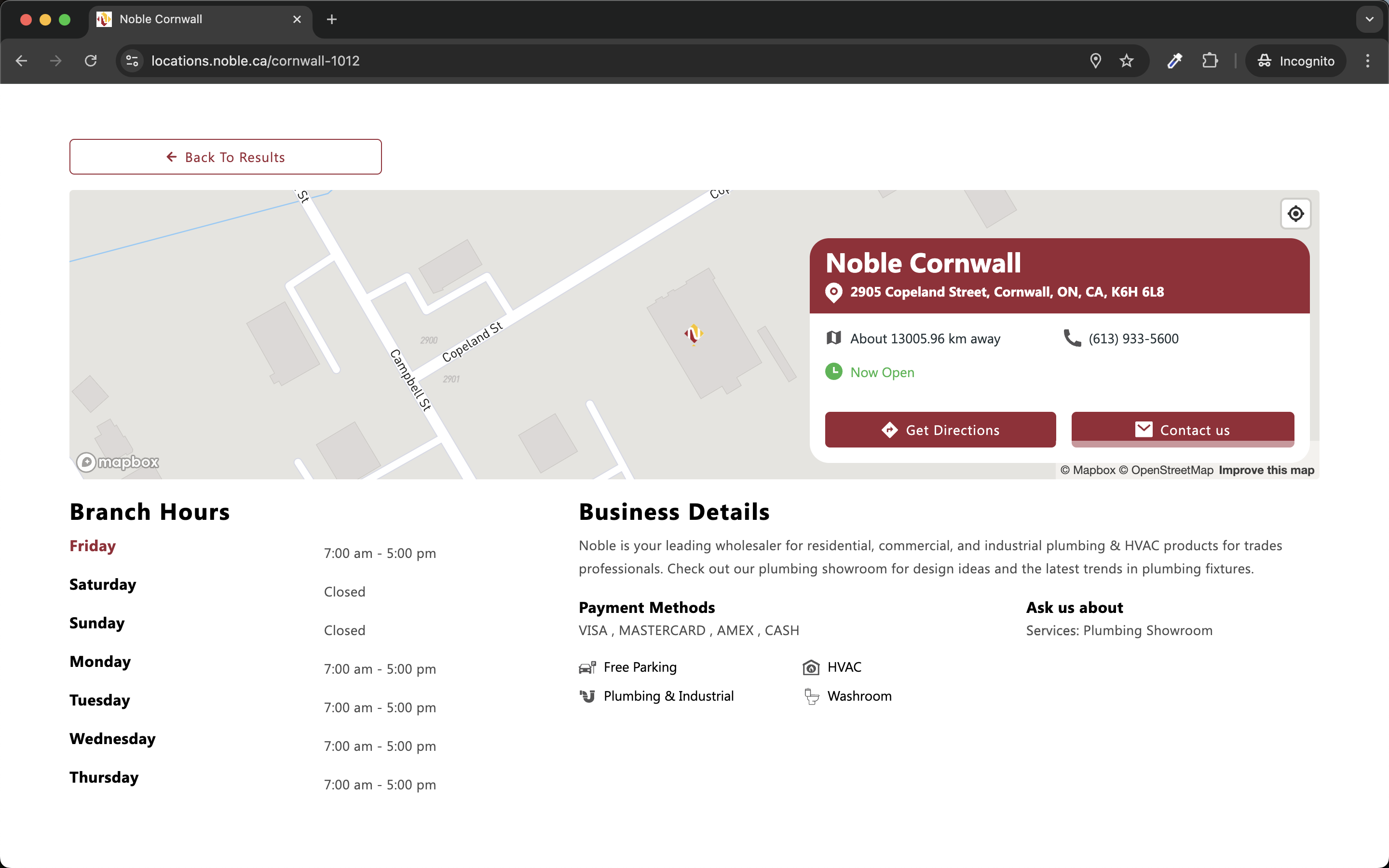Open the © Mapbox attribution link
Viewport: 1389px width, 868px height.
1088,470
